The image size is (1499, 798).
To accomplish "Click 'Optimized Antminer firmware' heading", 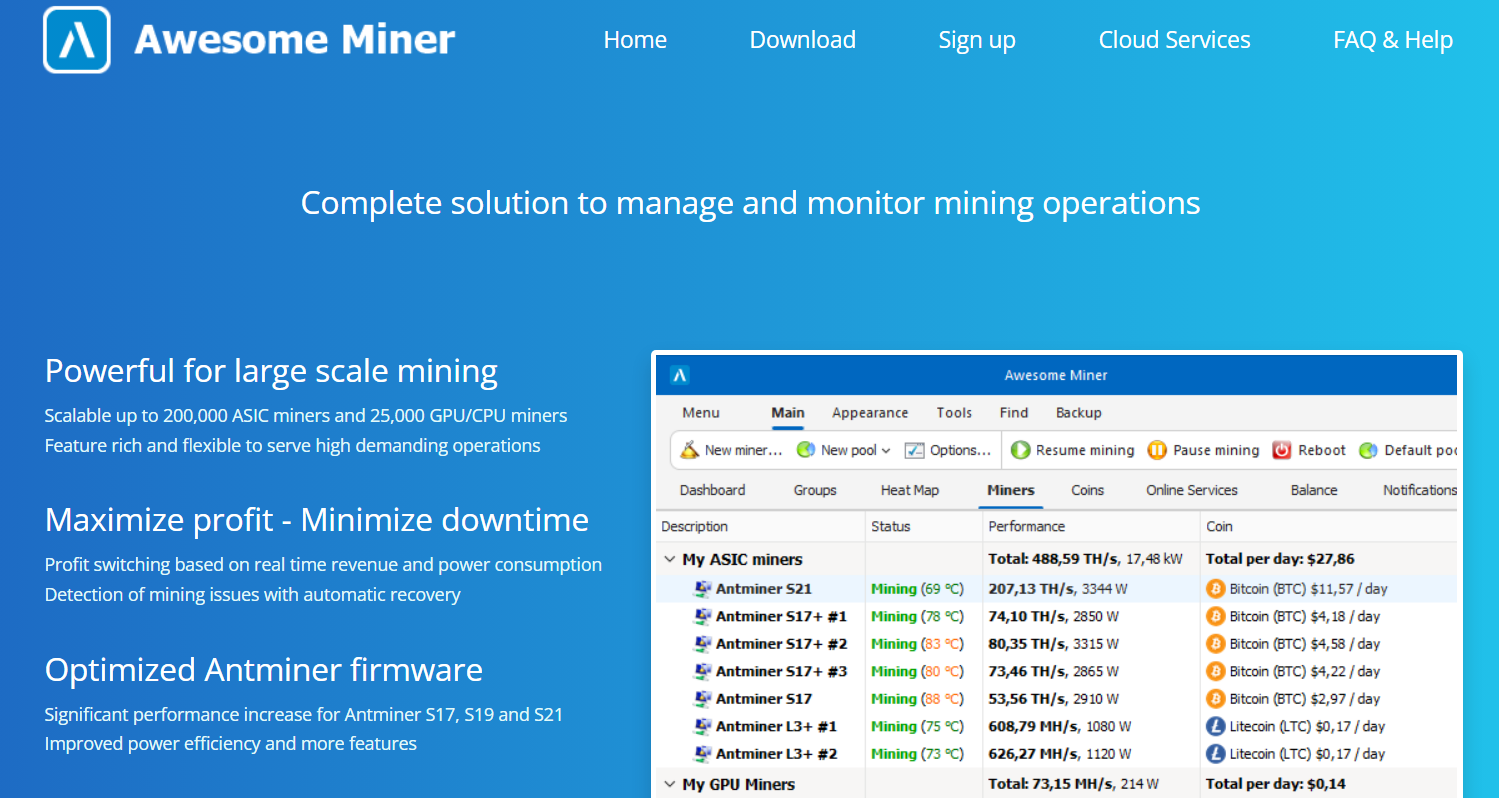I will point(264,670).
